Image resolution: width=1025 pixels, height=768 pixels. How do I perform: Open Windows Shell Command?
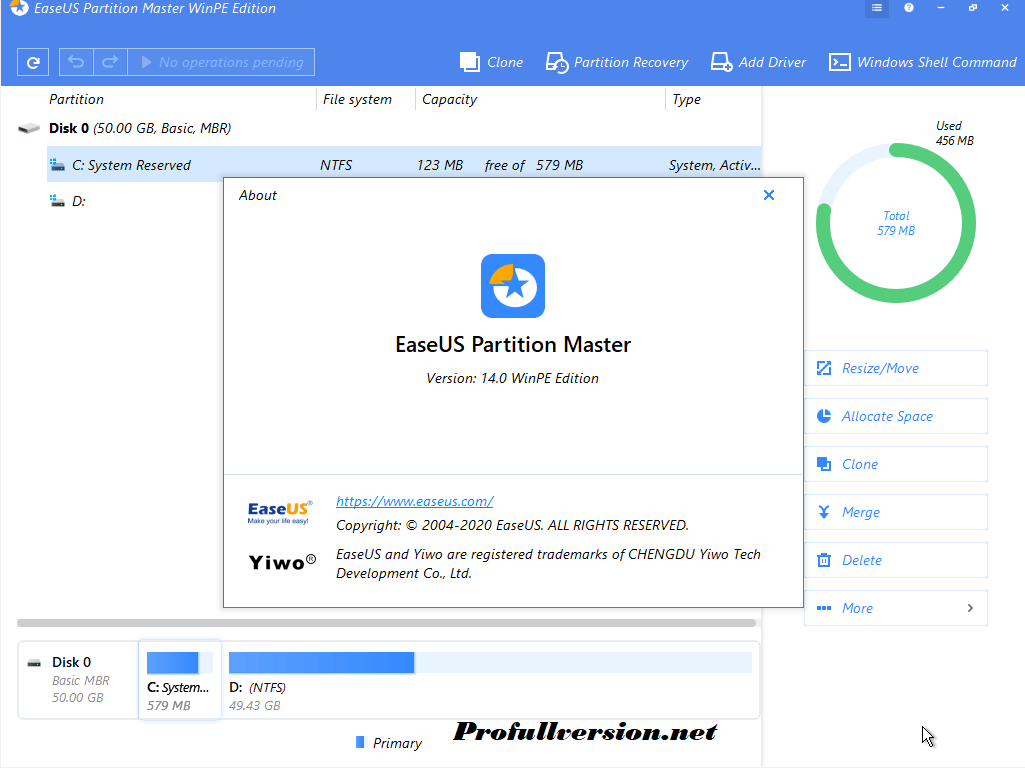(921, 61)
